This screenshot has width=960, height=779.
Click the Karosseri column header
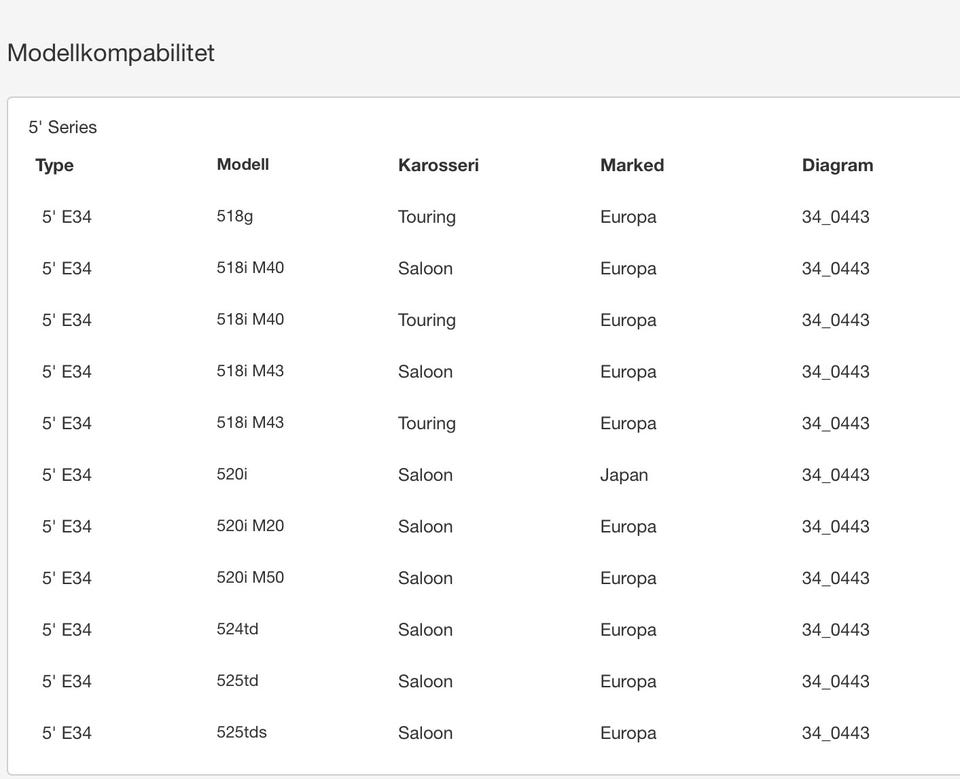(438, 166)
